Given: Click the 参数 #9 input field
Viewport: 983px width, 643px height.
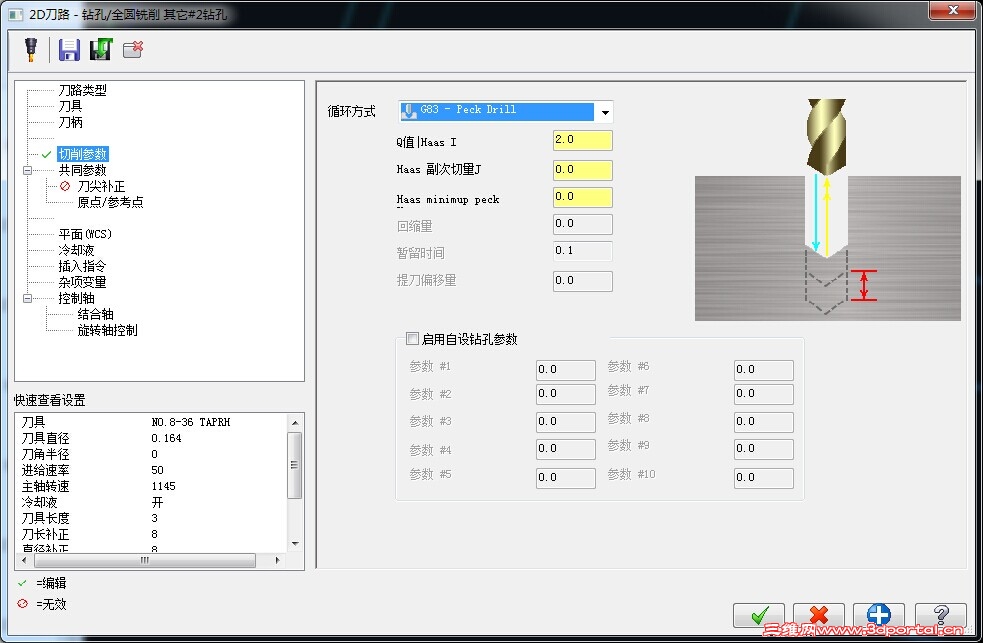Looking at the screenshot, I should coord(764,449).
